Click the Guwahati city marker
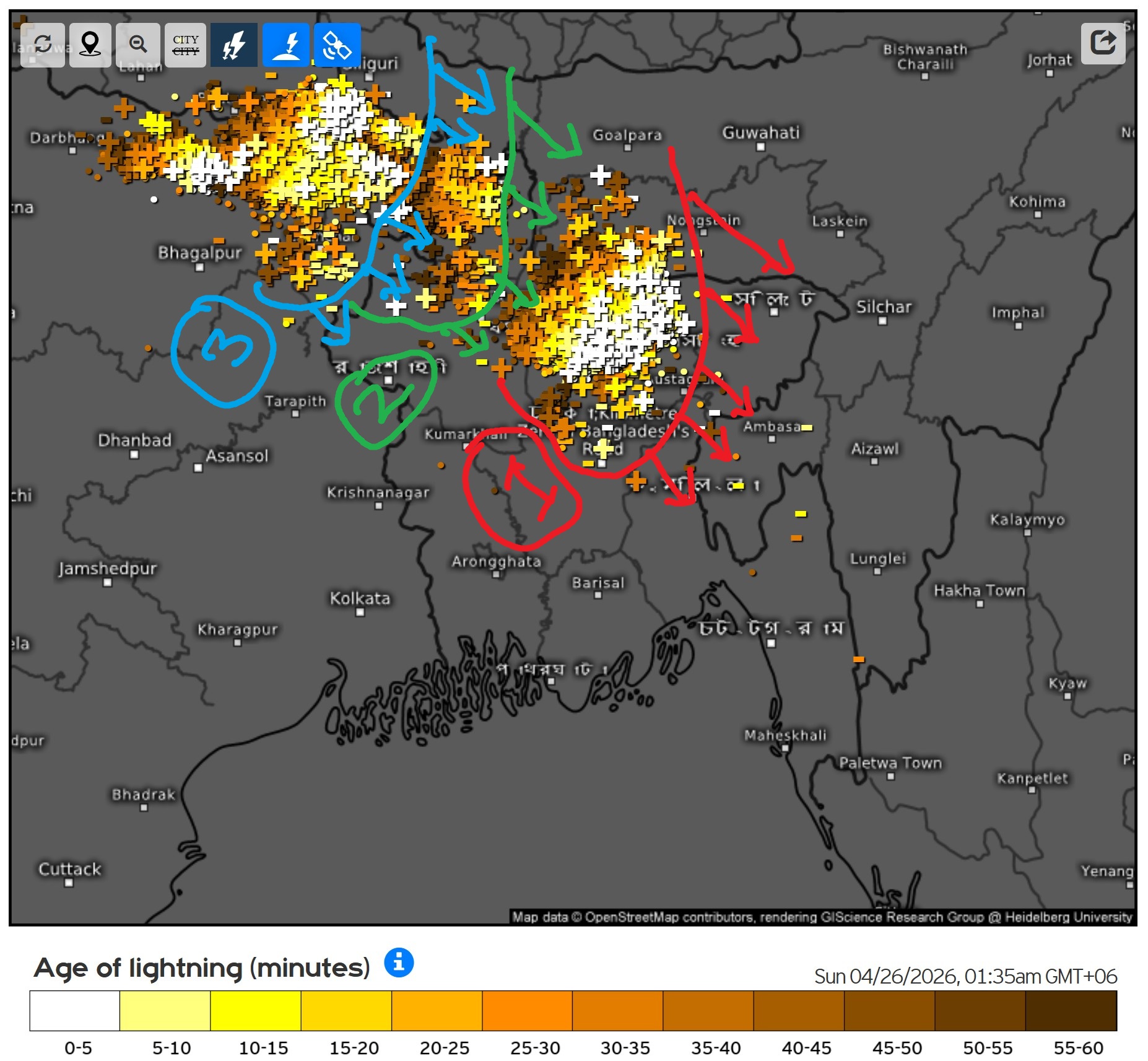The width and height of the screenshot is (1148, 1061). pos(760,147)
